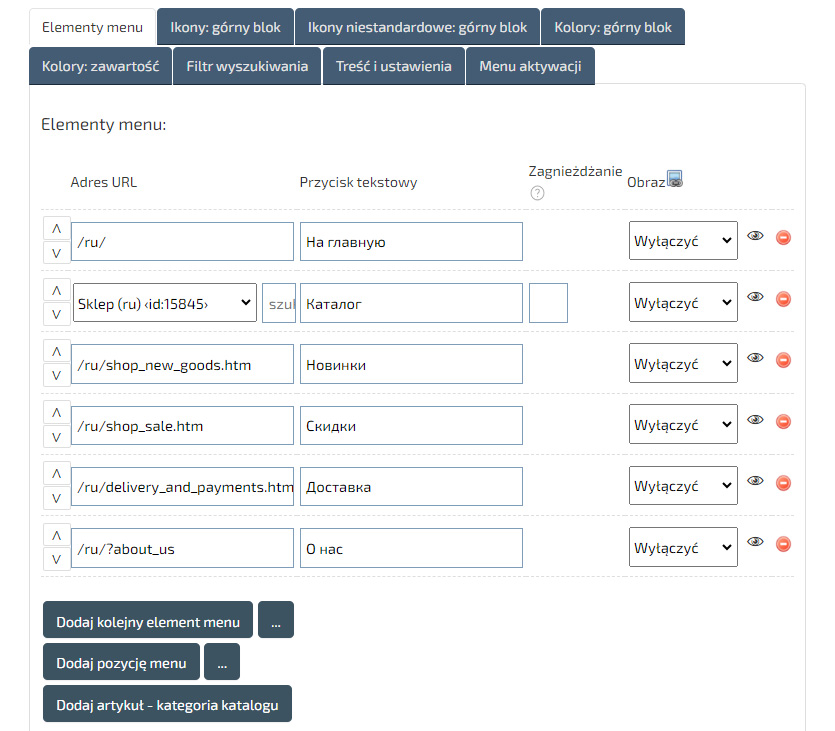Delete the На главную menu row
Viewport: 835px width, 731px height.
[783, 237]
